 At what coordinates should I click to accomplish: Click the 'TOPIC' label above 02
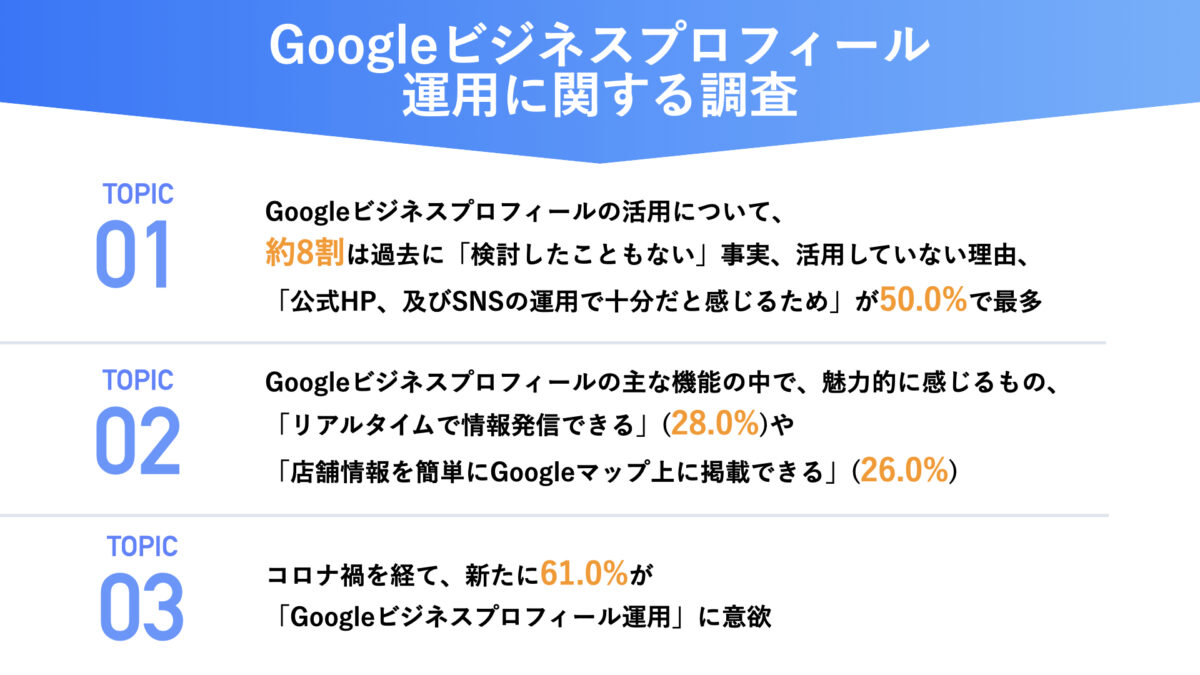(x=138, y=380)
